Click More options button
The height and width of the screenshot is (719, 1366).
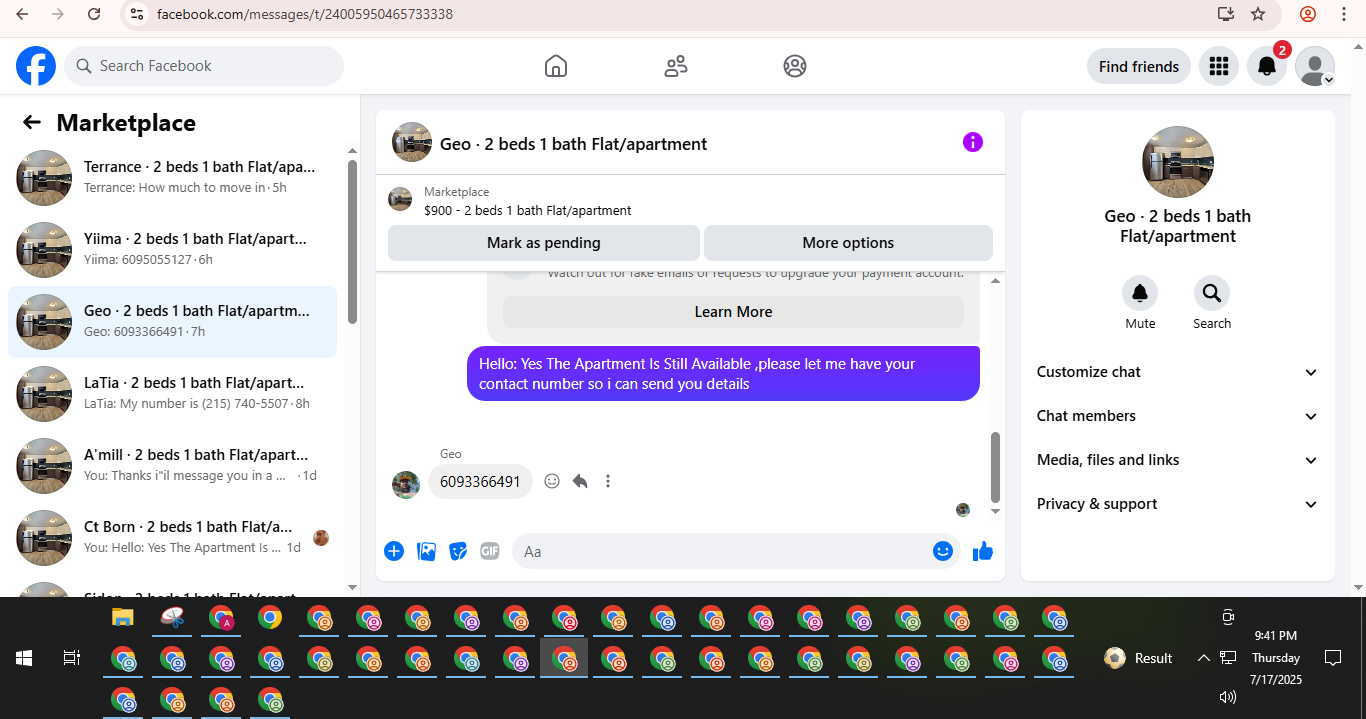coord(848,243)
